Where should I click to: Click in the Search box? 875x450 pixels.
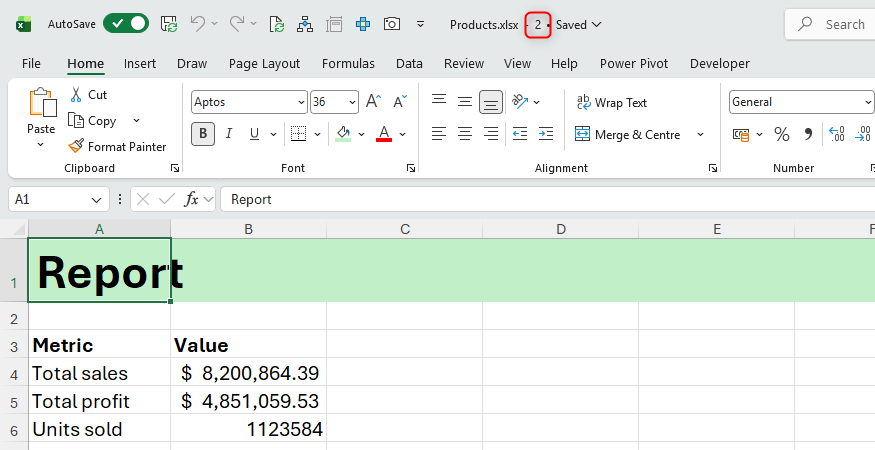830,24
